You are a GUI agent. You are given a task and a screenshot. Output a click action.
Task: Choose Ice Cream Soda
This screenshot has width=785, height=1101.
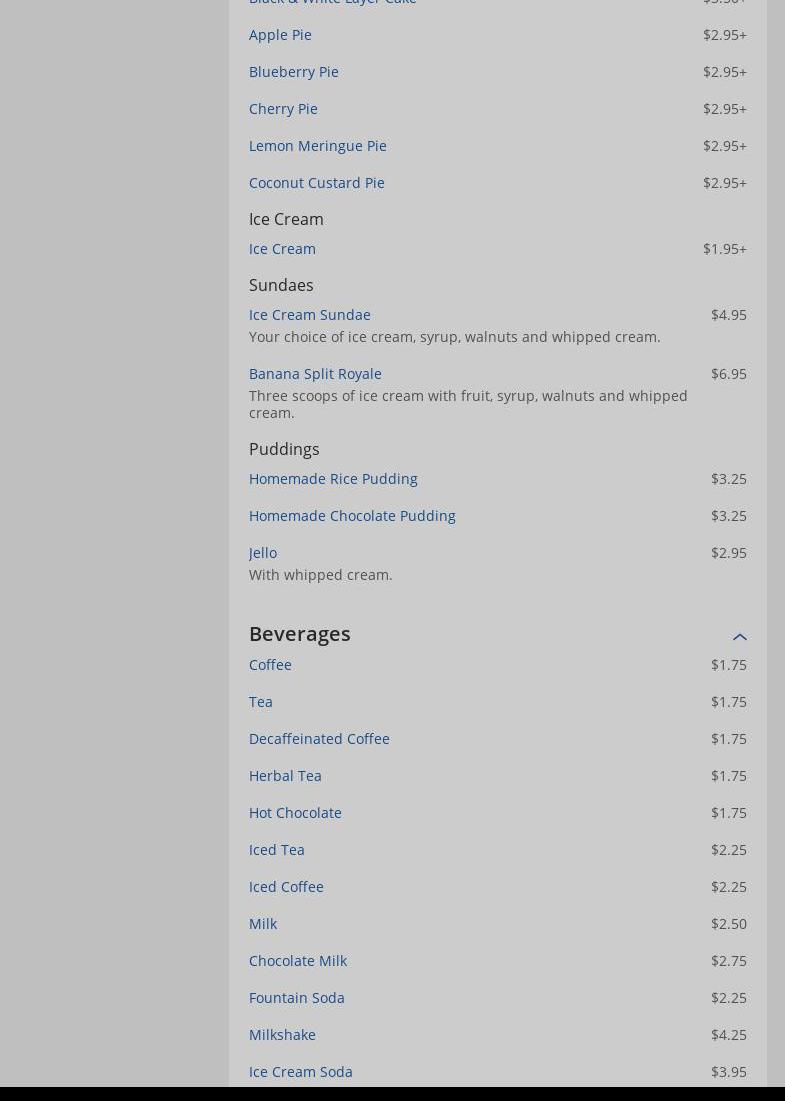pos(300,1072)
